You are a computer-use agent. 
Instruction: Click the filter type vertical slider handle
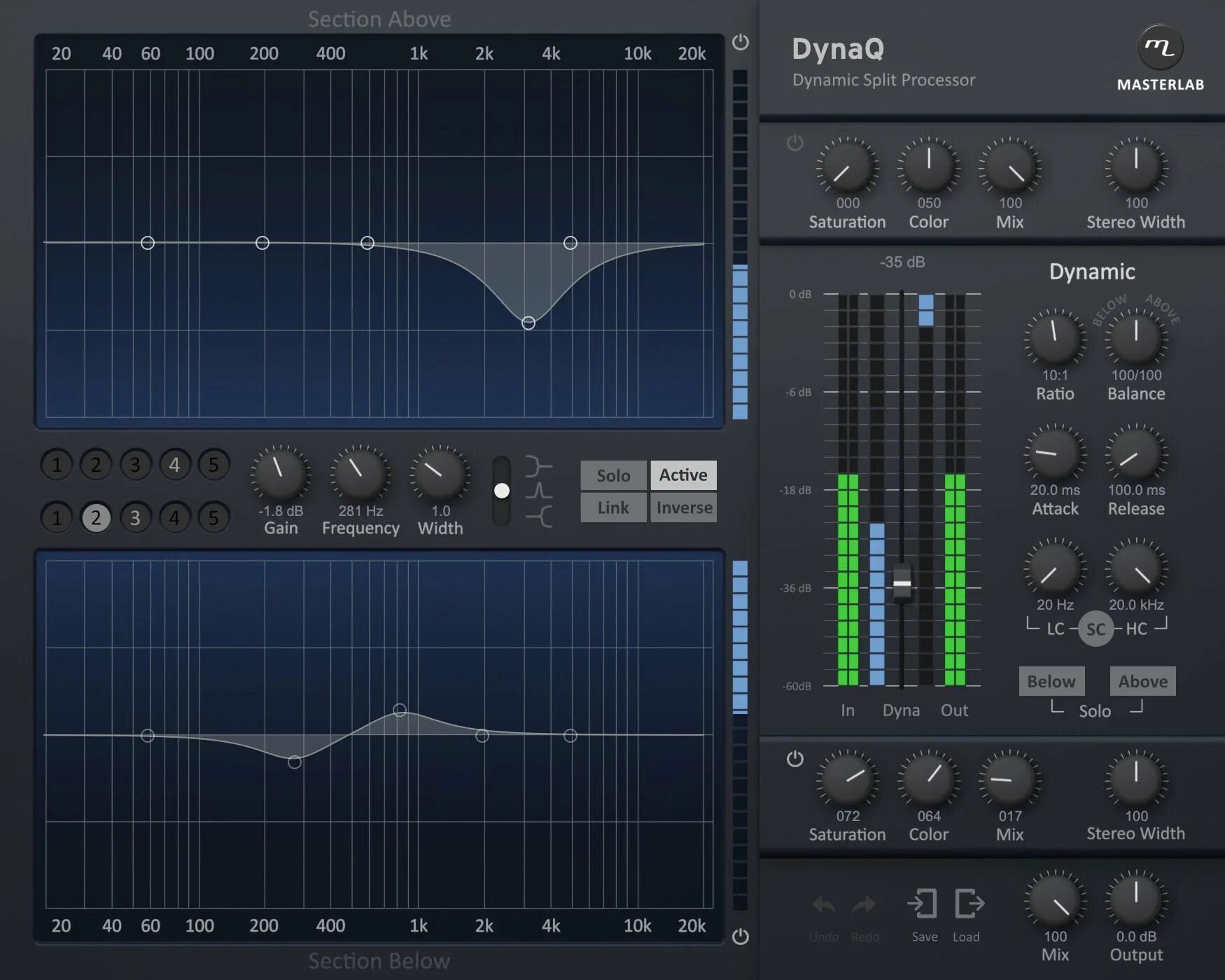pyautogui.click(x=501, y=491)
